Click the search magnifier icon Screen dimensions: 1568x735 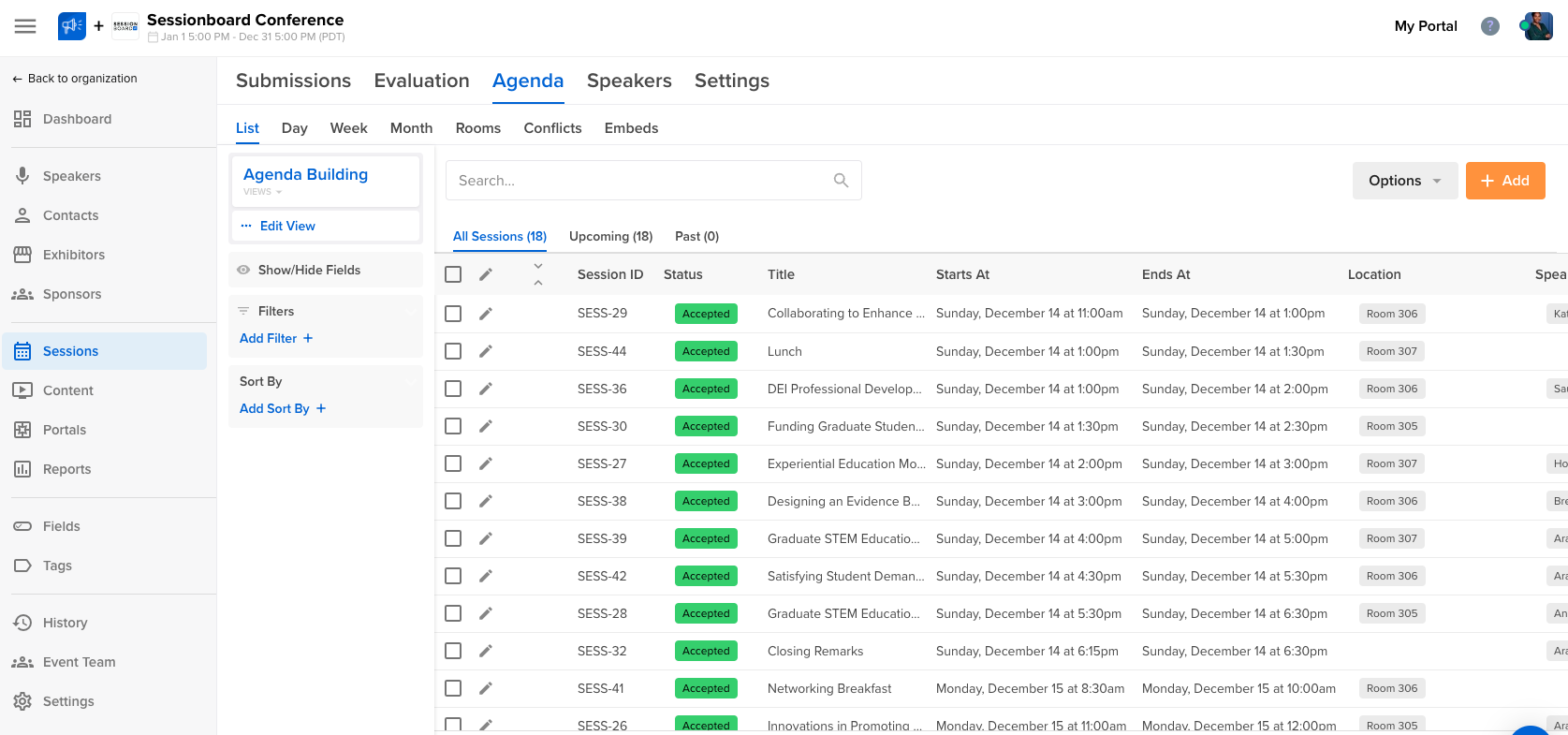coord(841,181)
